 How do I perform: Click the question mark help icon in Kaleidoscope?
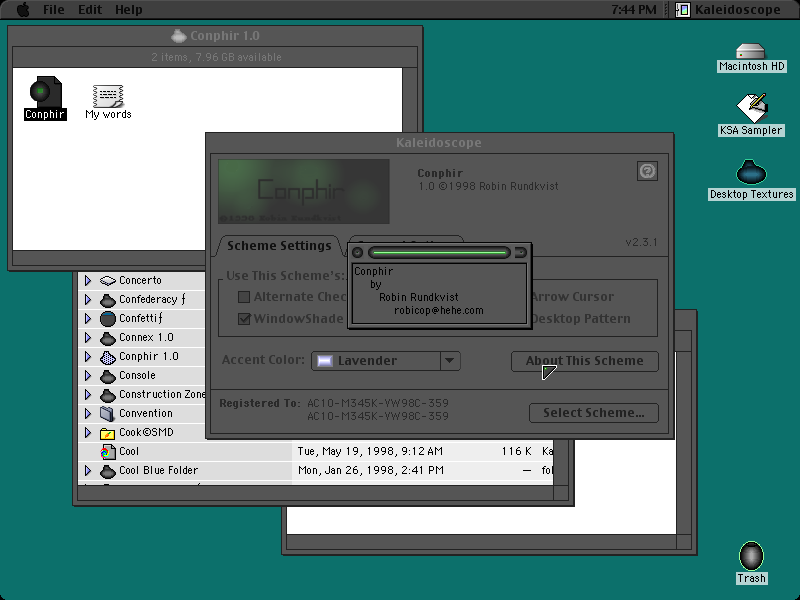pos(647,171)
